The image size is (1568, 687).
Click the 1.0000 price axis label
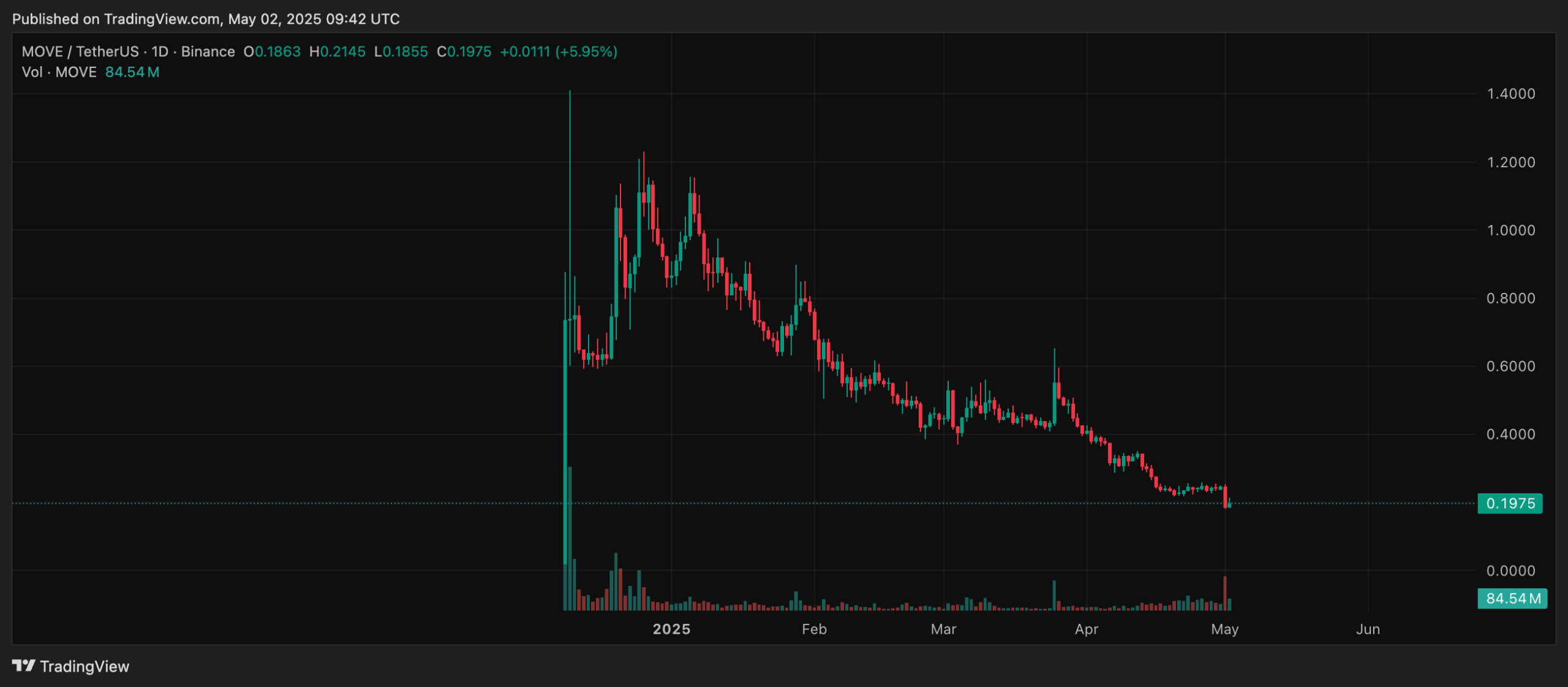(x=1510, y=230)
